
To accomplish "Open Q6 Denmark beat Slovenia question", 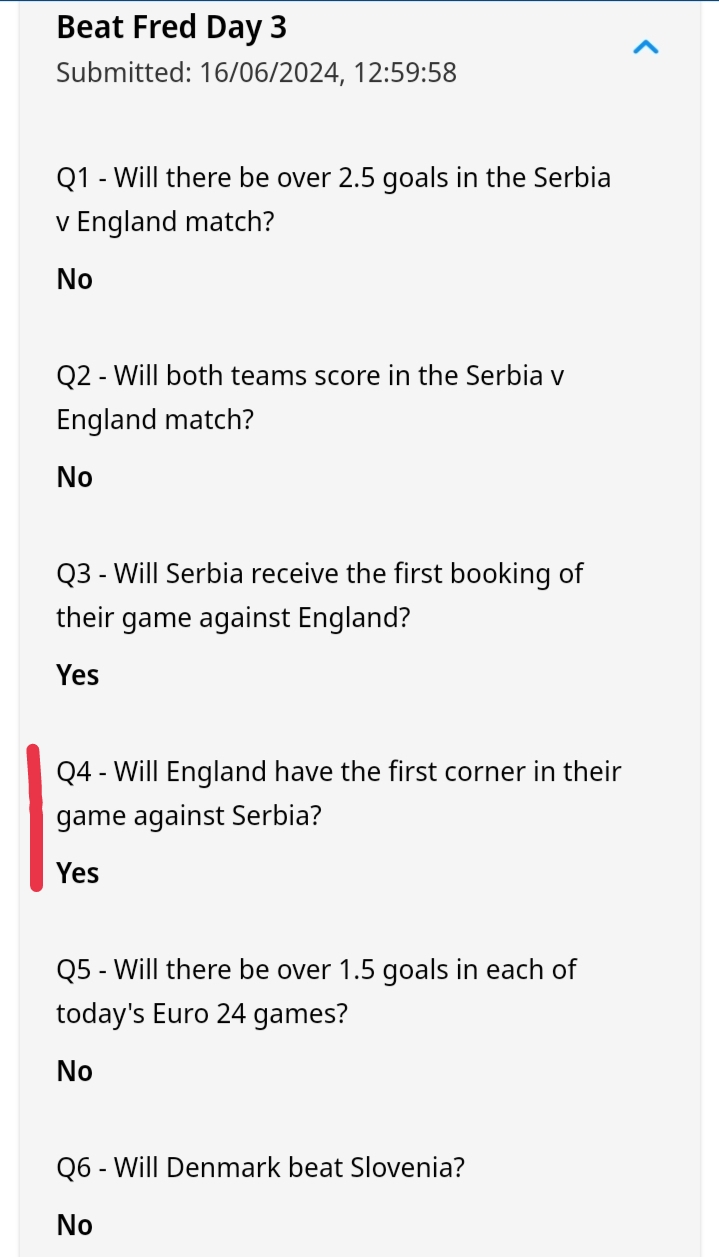I will [260, 1168].
